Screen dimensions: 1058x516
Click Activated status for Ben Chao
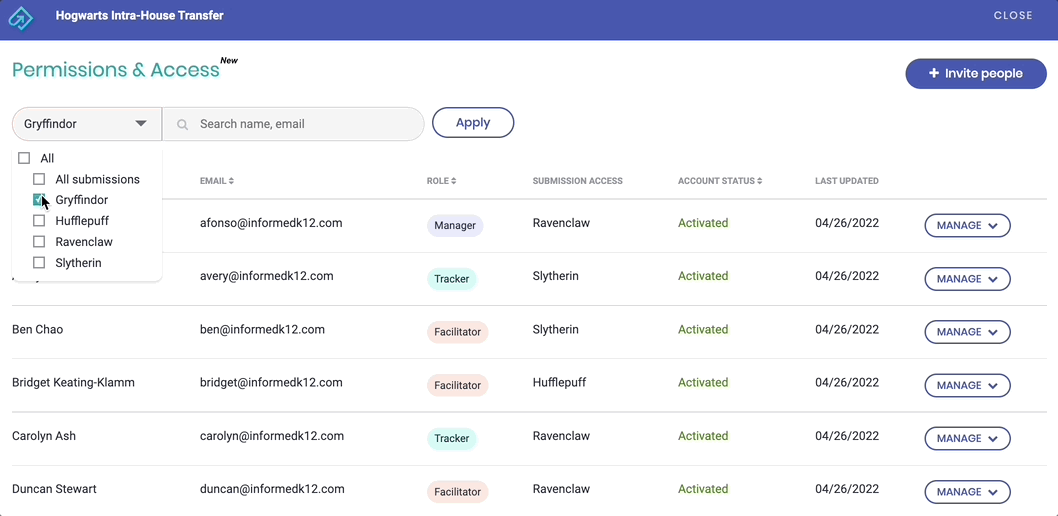(x=703, y=330)
